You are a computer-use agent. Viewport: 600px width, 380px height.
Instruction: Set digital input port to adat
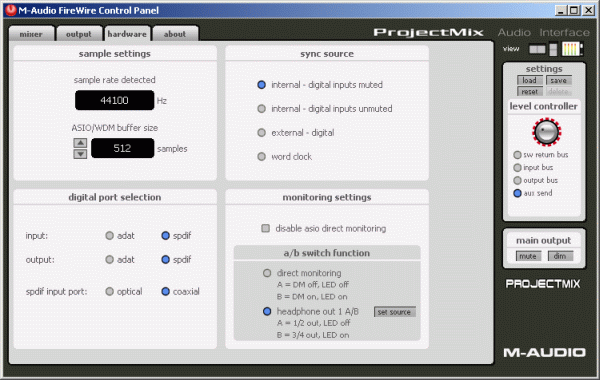pos(109,235)
